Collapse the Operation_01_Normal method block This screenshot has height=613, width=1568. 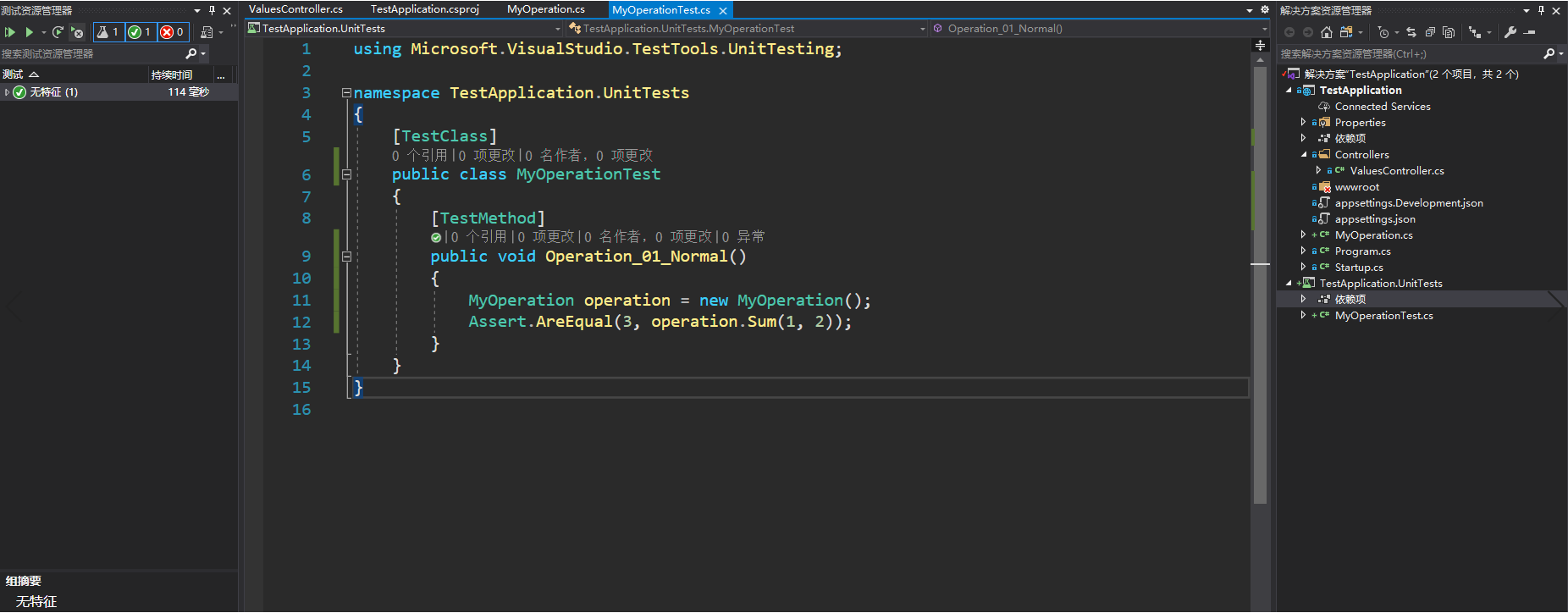(346, 257)
